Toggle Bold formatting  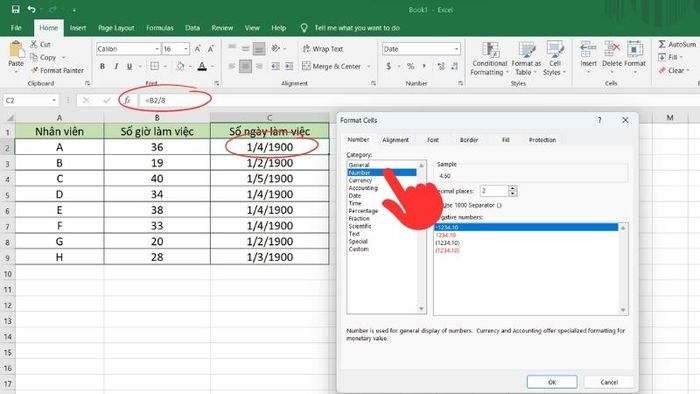click(x=102, y=66)
